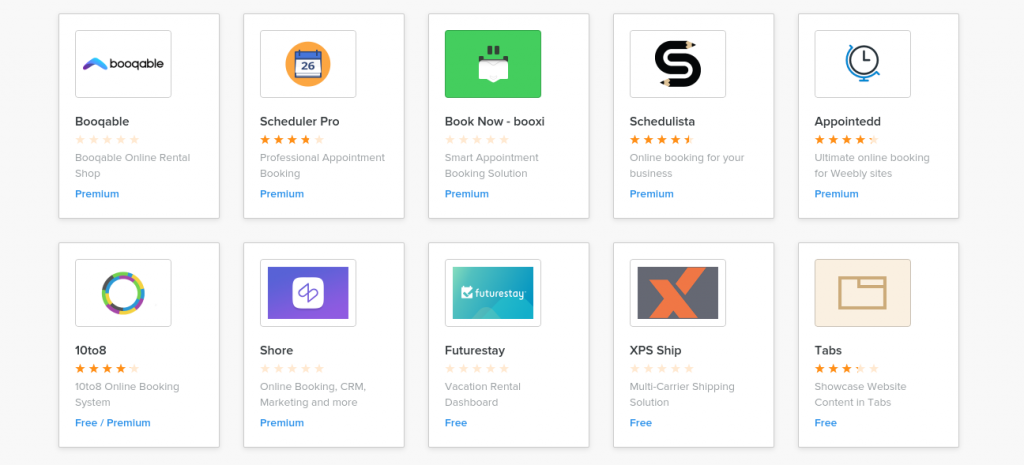
Task: Click Premium label under Scheduler Pro
Action: coord(281,194)
